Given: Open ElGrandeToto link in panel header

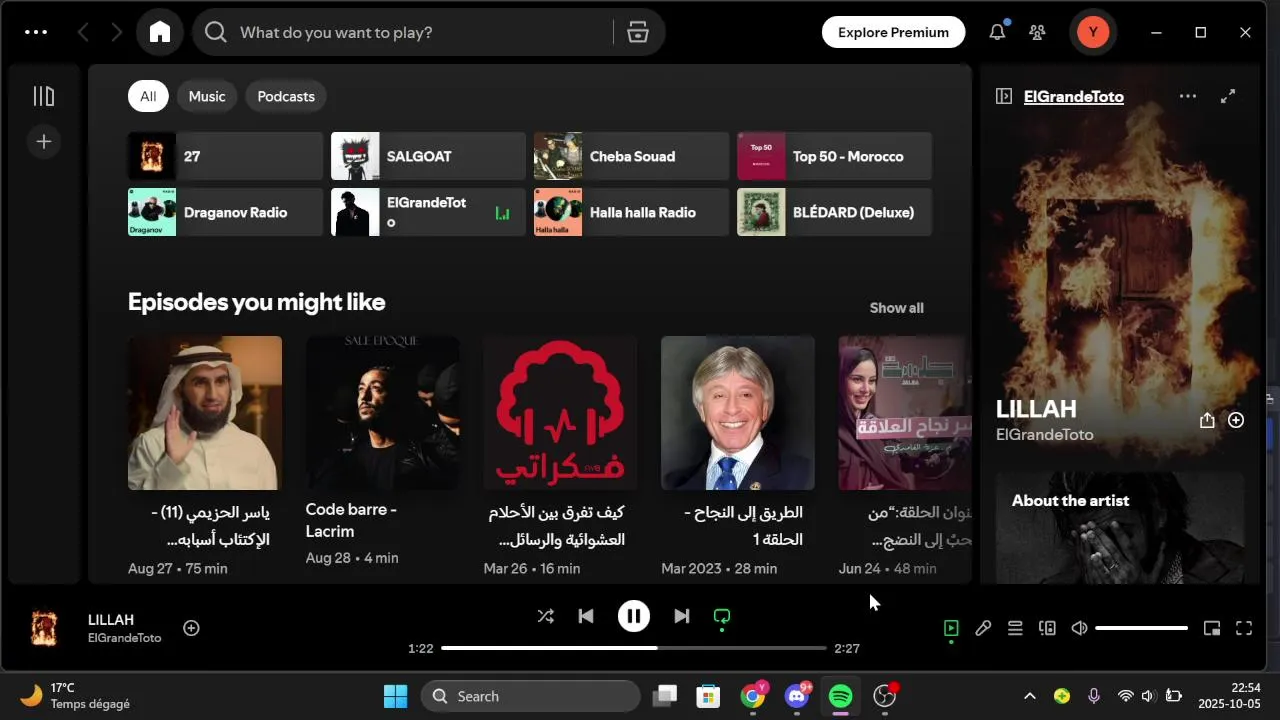Looking at the screenshot, I should coord(1074,96).
